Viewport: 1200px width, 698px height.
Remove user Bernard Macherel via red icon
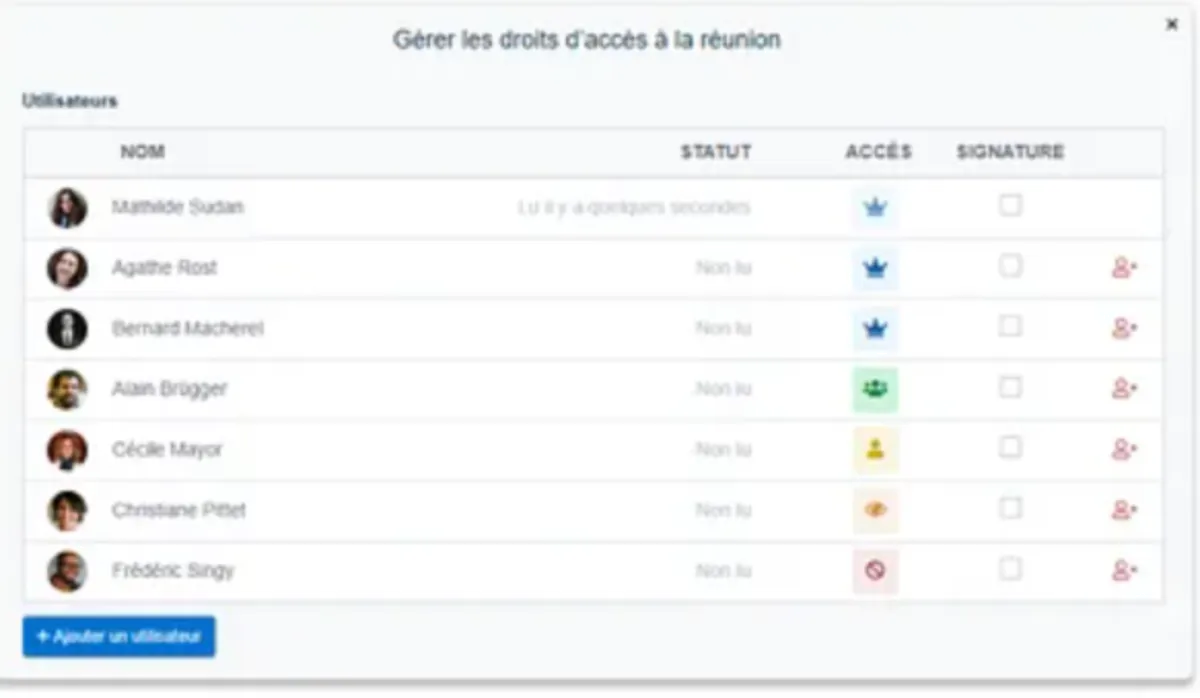[x=1124, y=329]
